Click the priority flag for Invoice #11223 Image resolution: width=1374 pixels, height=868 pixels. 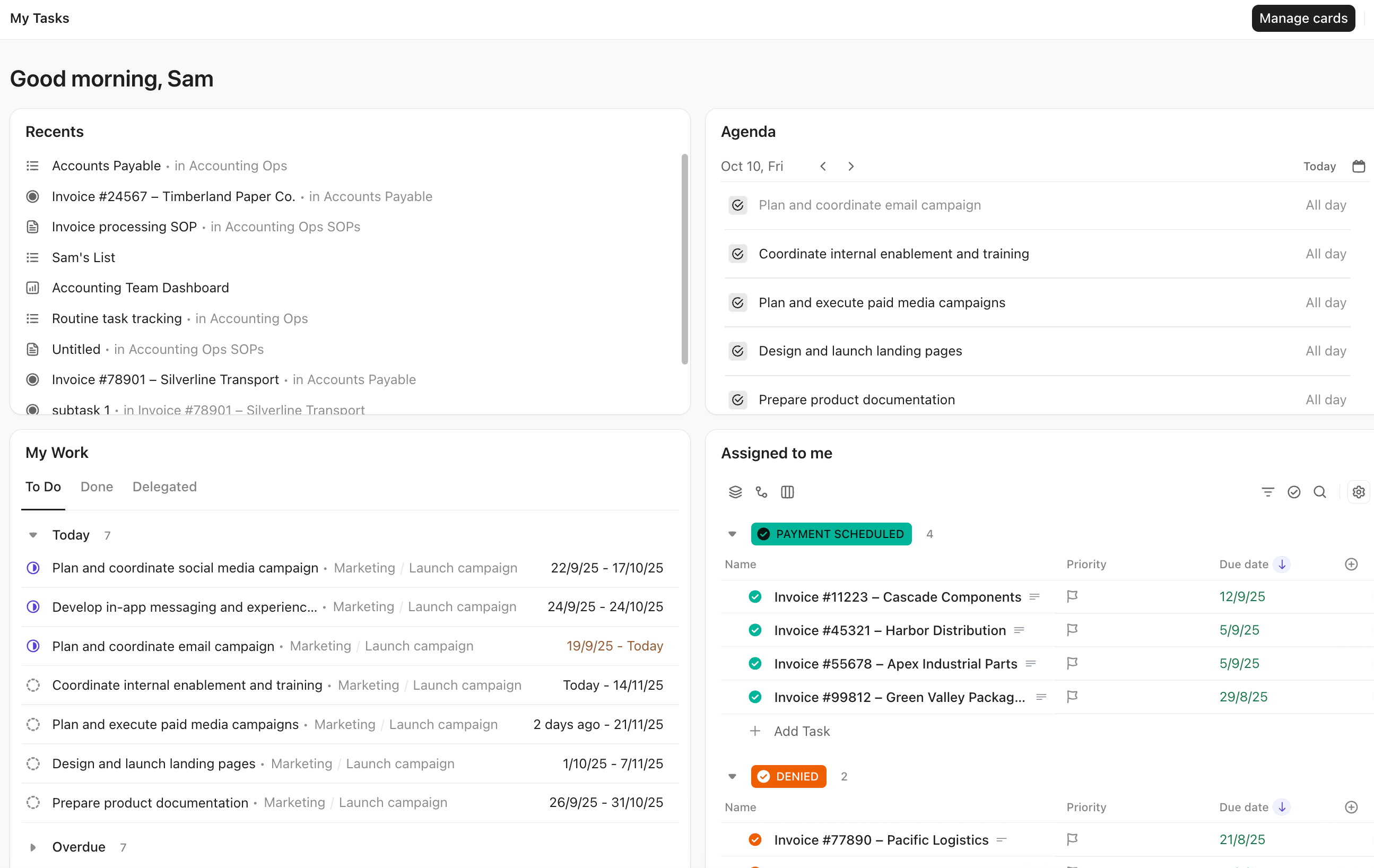click(x=1072, y=596)
